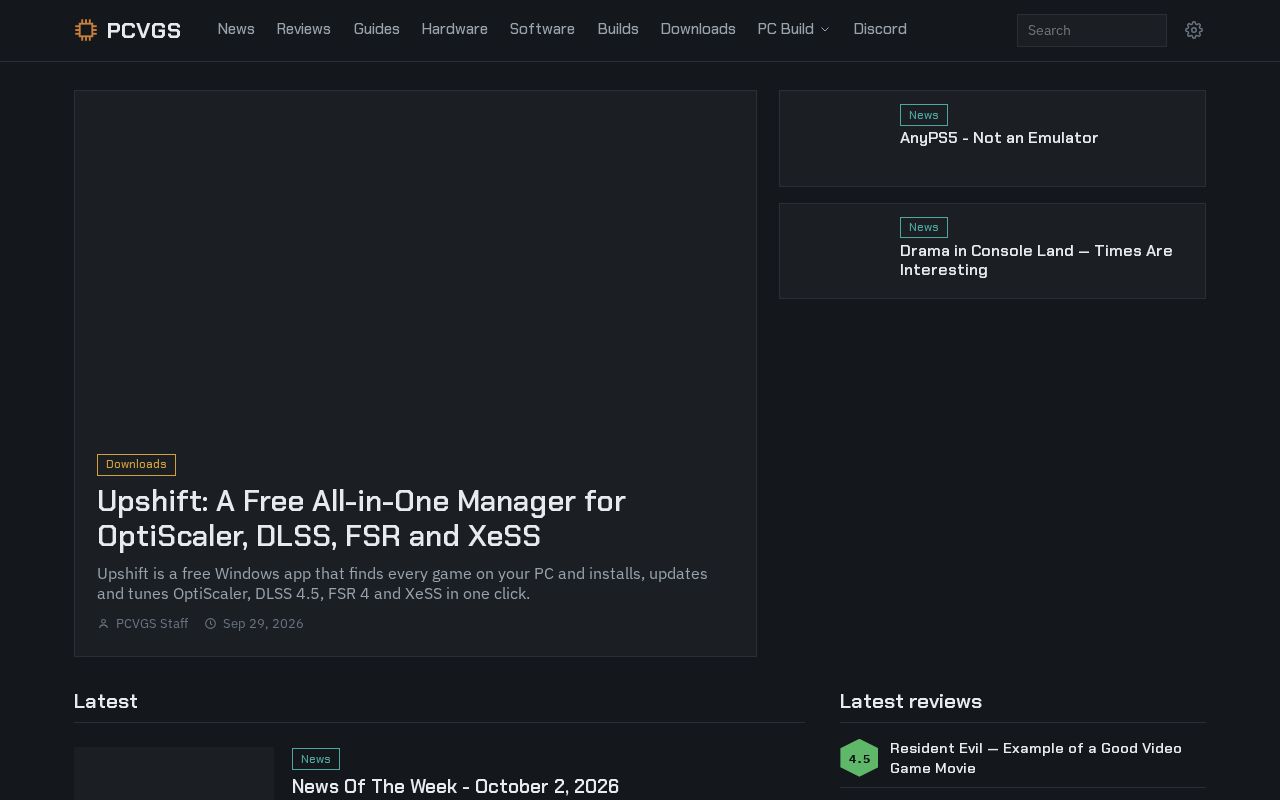Click the Downloads category tag on the featured article
Screen dimensions: 1280x800
[136, 464]
